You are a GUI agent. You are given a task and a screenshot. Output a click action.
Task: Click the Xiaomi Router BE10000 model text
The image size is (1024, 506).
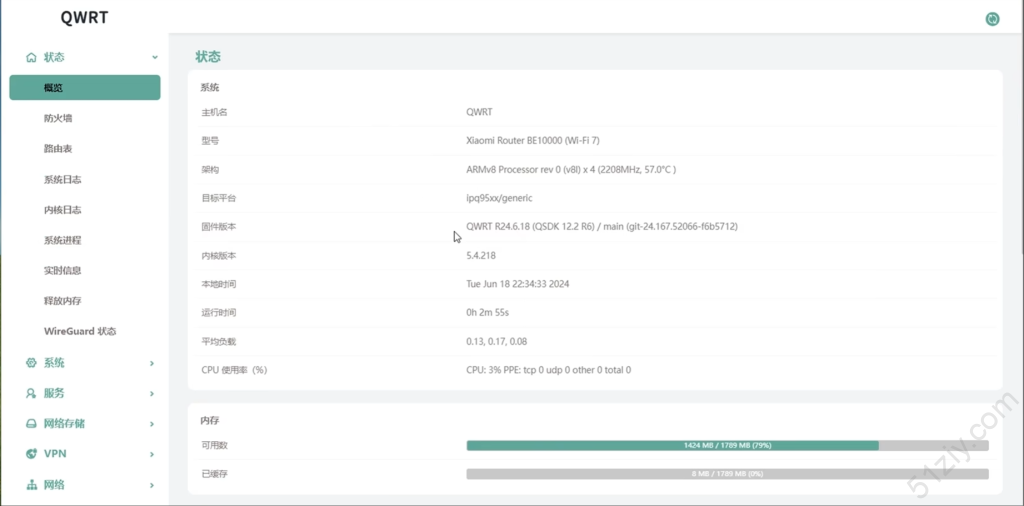pyautogui.click(x=533, y=140)
